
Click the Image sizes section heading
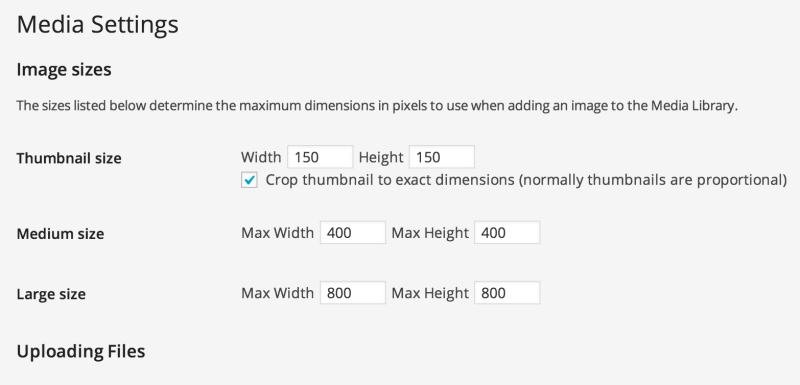[64, 69]
